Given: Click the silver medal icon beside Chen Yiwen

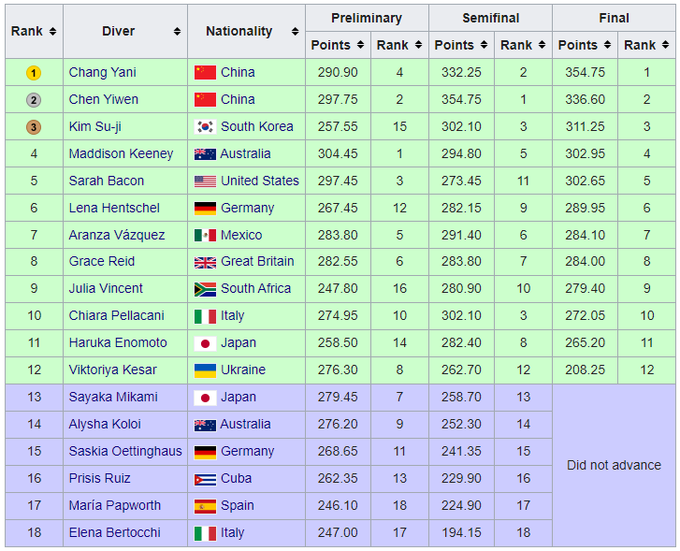Looking at the screenshot, I should coord(33,100).
